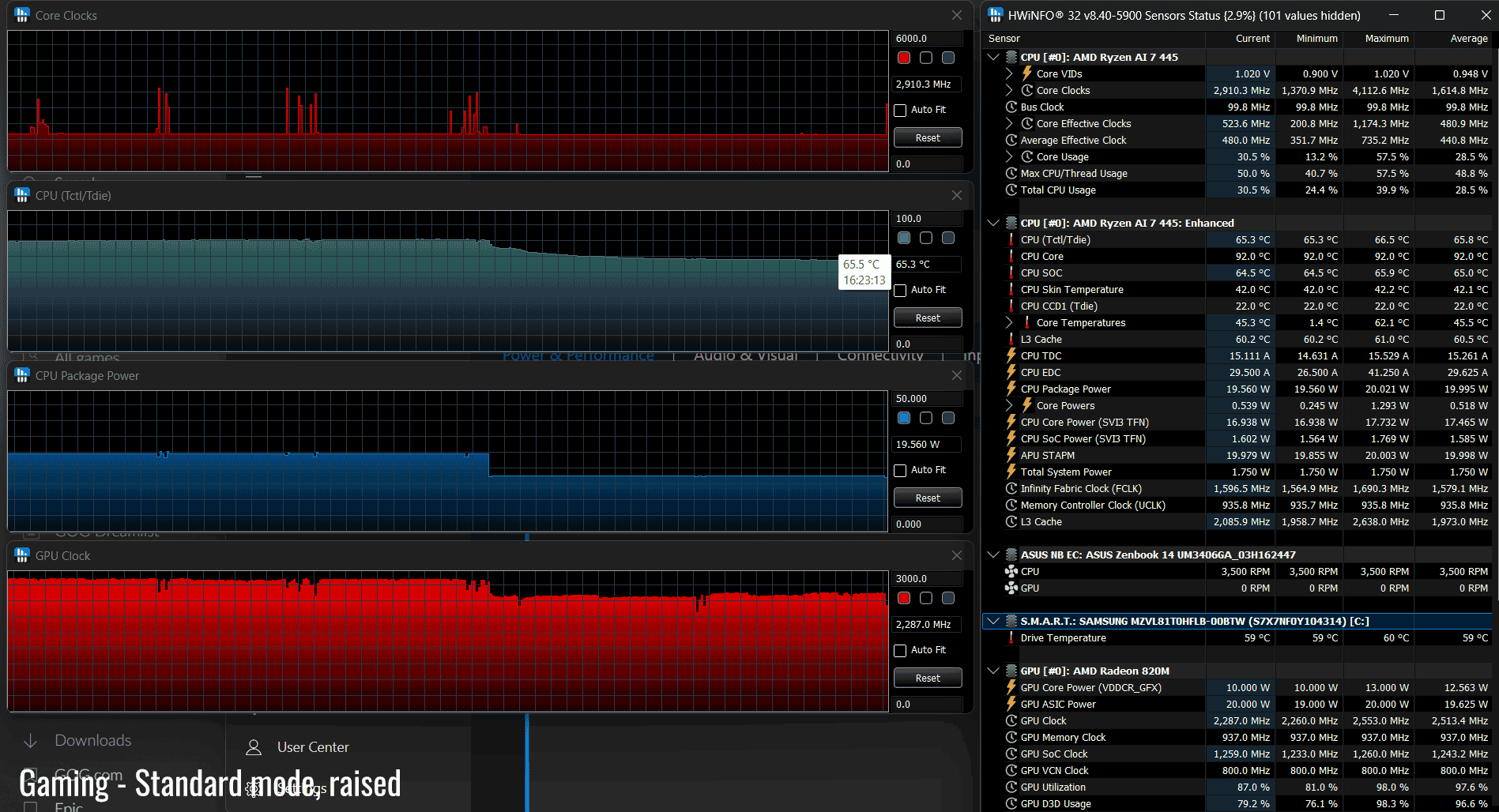Screen dimensions: 1499x812
Task: Enable Auto Fit in CPU (Tctl/Tdie) graph
Action: pos(900,291)
